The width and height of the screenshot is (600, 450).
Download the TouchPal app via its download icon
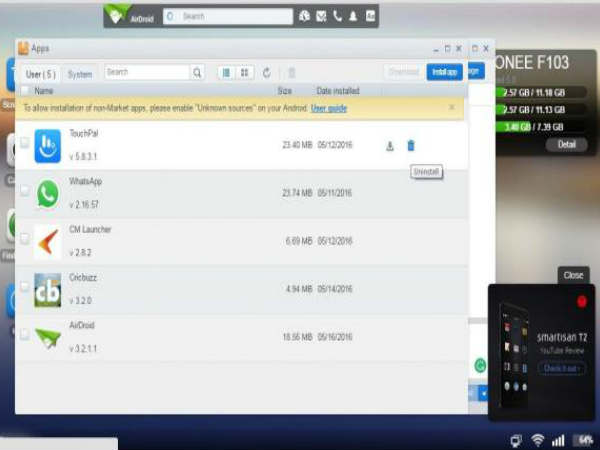[389, 146]
